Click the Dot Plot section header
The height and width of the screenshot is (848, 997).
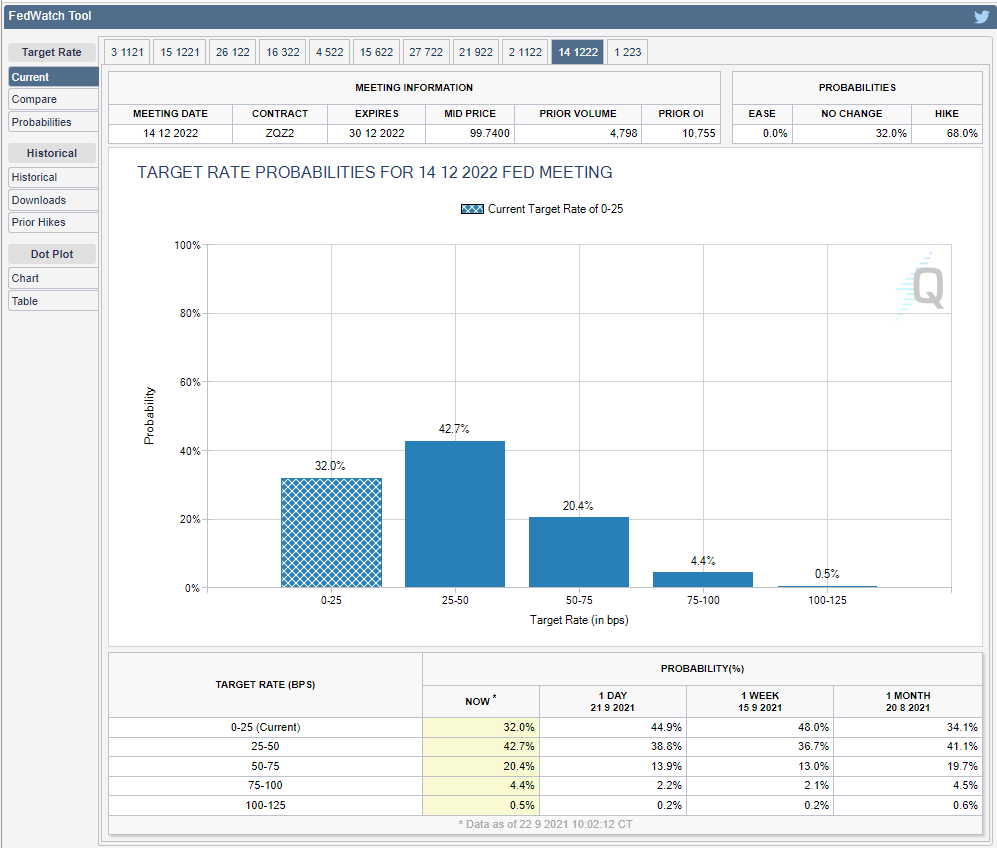coord(52,254)
